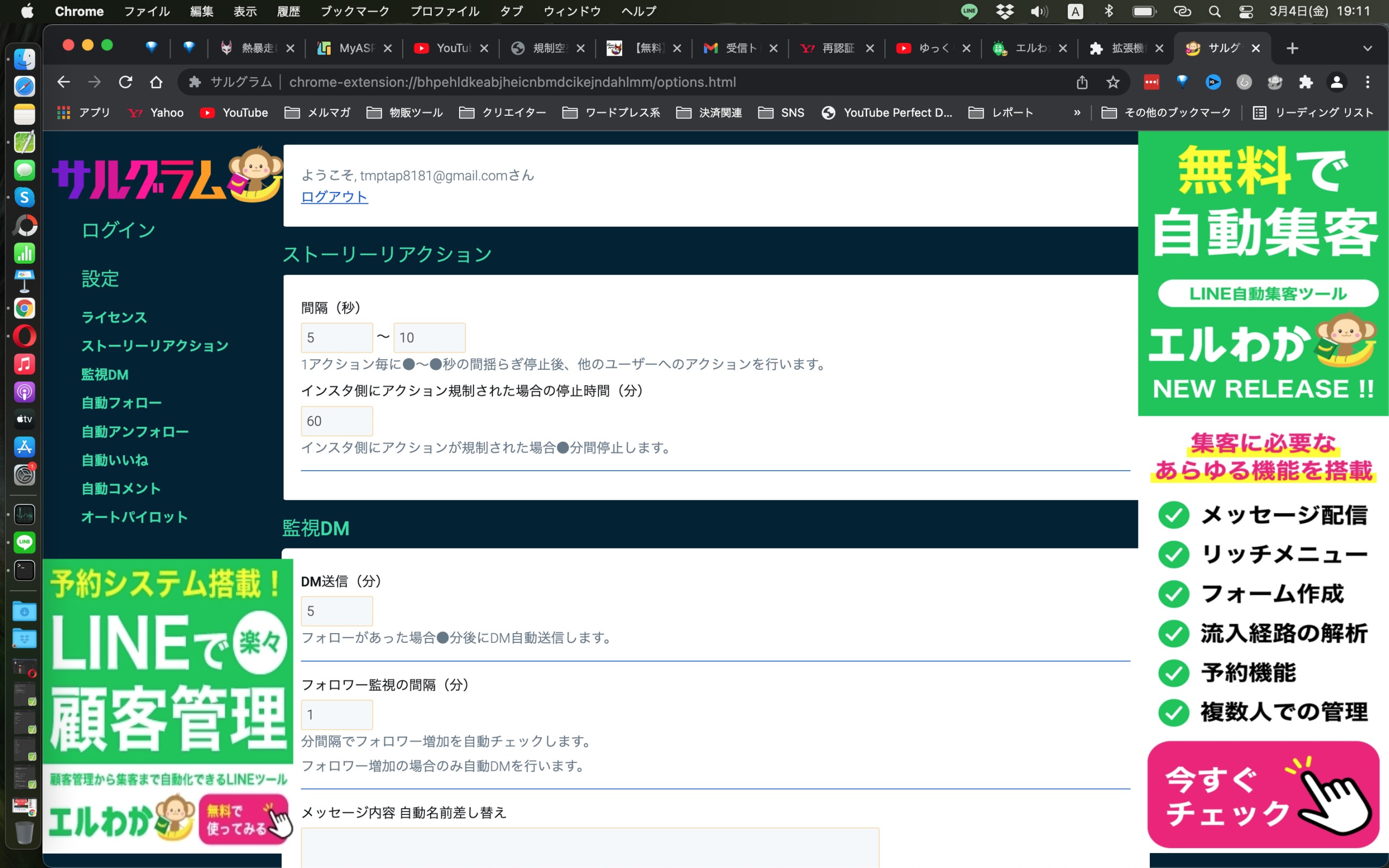Click the 無料で使ってみる banner button
Image resolution: width=1389 pixels, height=868 pixels.
pyautogui.click(x=243, y=820)
